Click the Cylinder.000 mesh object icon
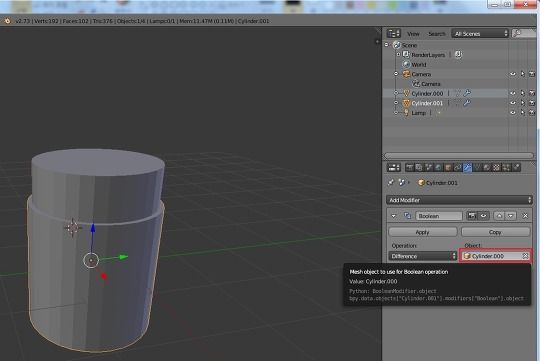540x361 pixels. click(406, 93)
